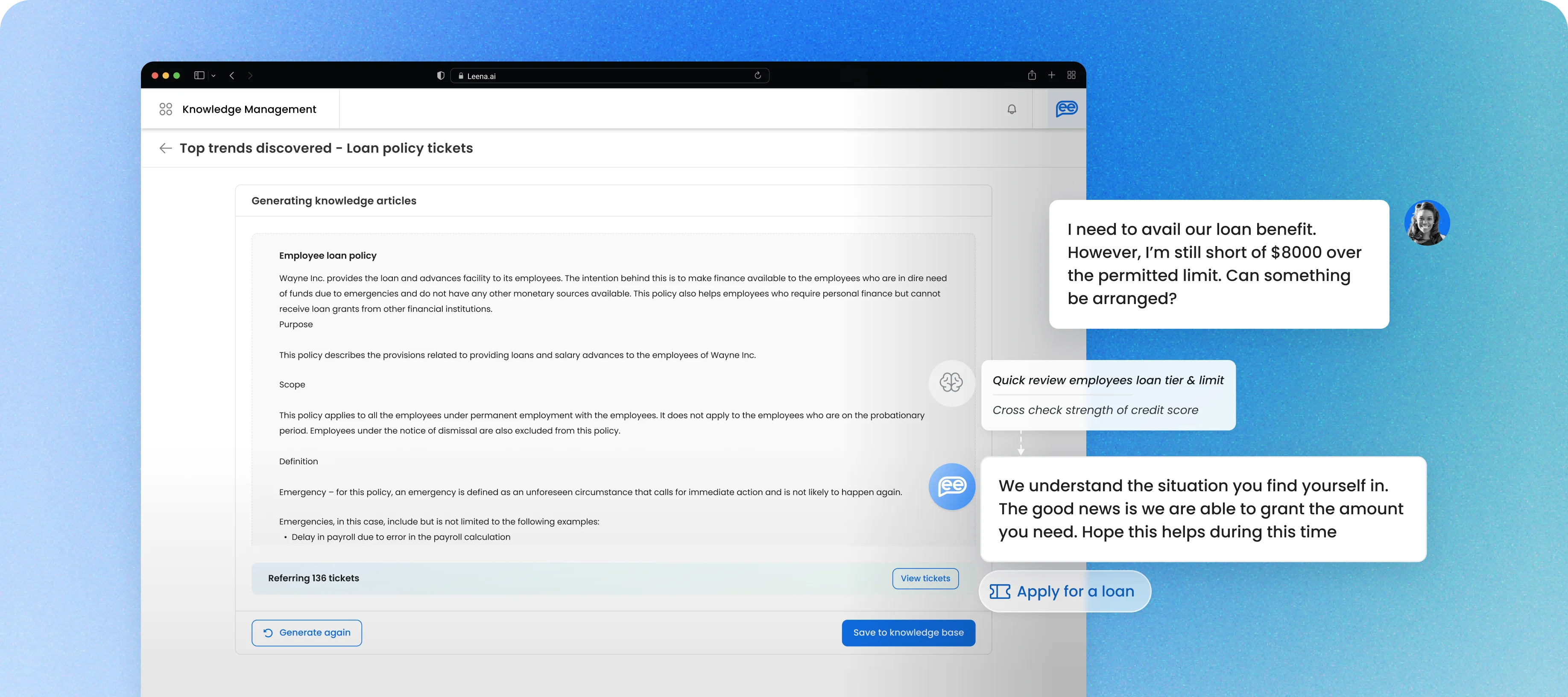Click the View tickets button
The height and width of the screenshot is (697, 1568).
coord(925,578)
